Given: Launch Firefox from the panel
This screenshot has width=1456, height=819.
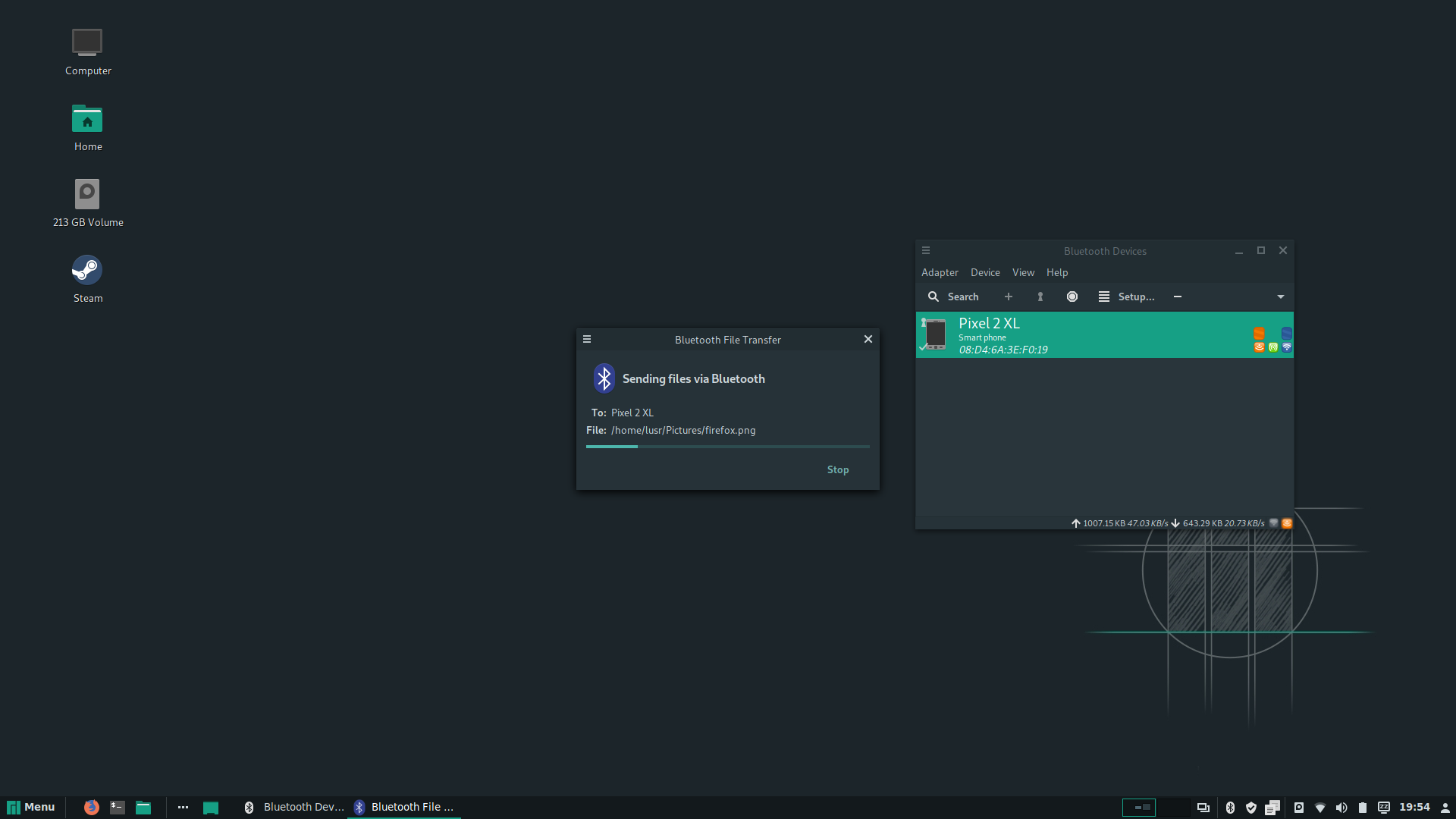Looking at the screenshot, I should (92, 807).
